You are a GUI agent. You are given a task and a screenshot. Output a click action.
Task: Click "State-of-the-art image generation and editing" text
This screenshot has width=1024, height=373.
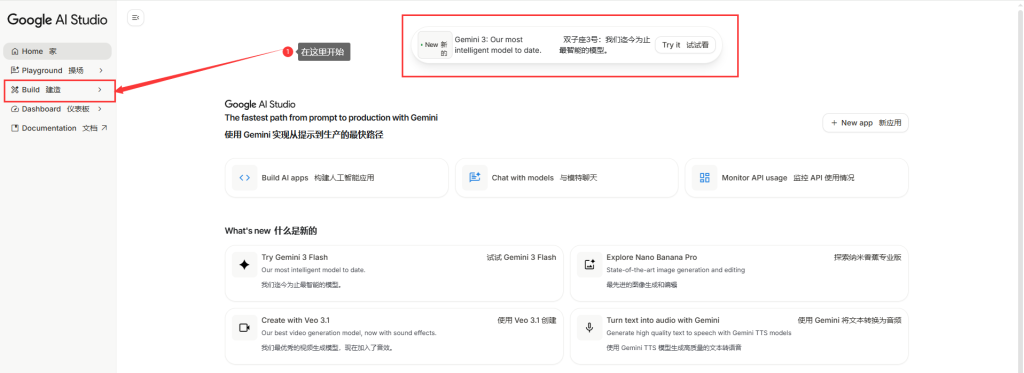coord(675,270)
